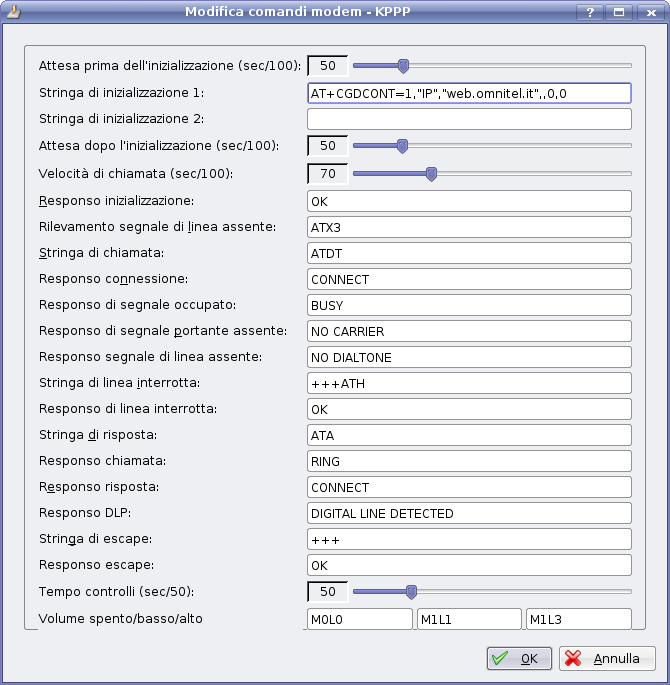
Task: Click the KPPP window menu icon
Action: click(12, 11)
